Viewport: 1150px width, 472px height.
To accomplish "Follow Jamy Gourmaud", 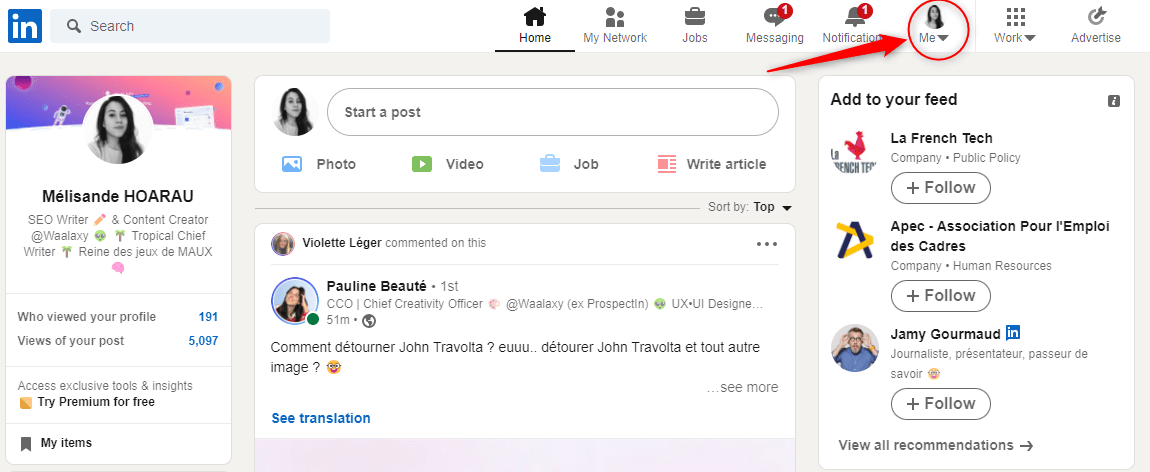I will tap(940, 404).
